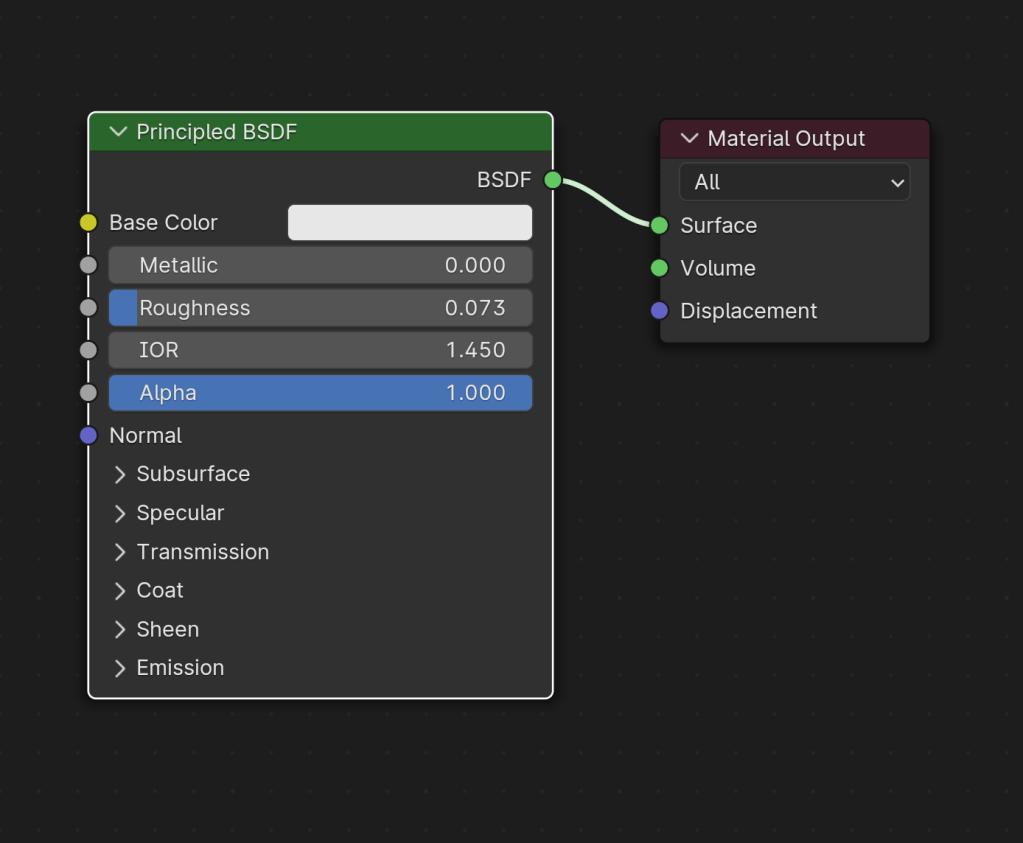The image size is (1023, 843).
Task: Open the Base Color swatch picker
Action: (410, 223)
